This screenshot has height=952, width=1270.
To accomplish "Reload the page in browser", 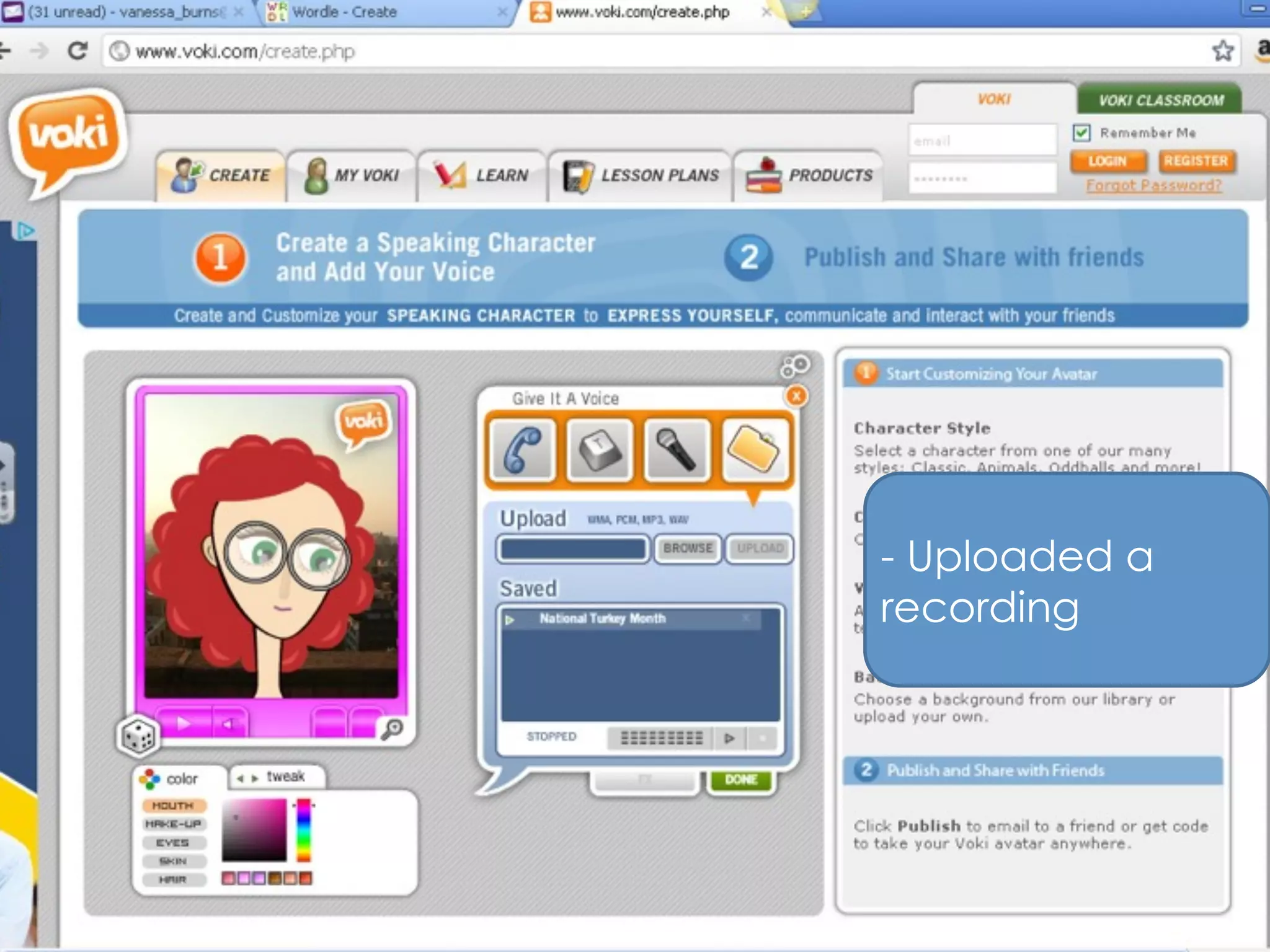I will pos(78,51).
